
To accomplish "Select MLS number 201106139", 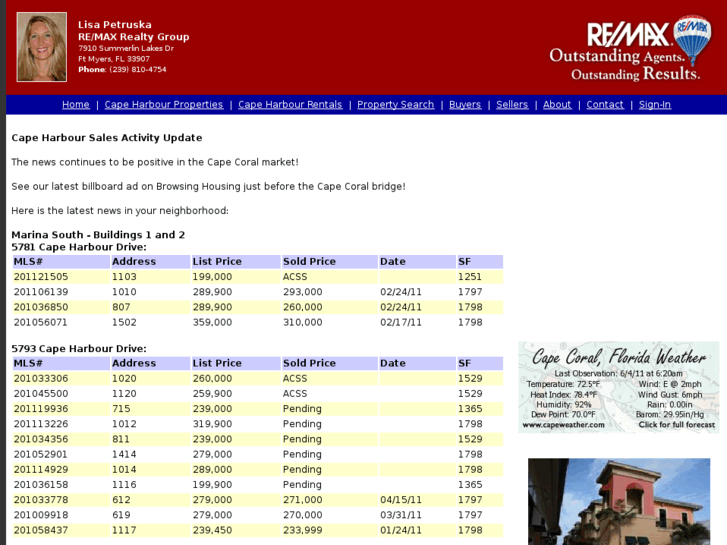I will 41,292.
